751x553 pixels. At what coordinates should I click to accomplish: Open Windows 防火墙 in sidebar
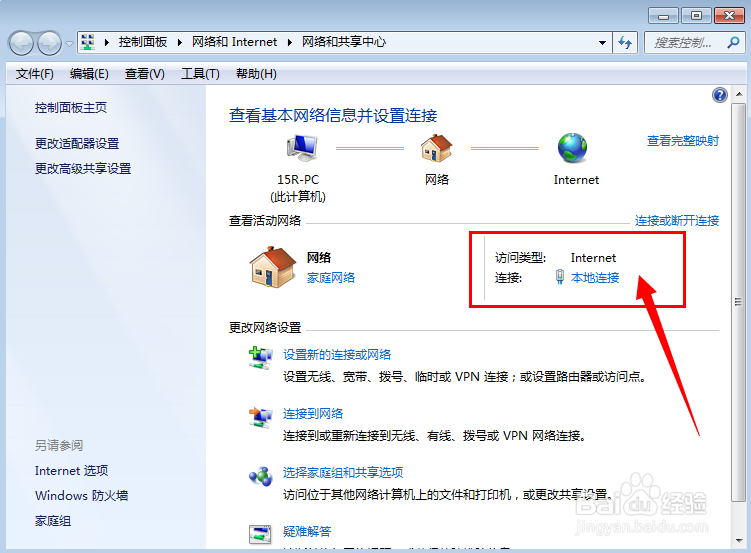(x=81, y=496)
